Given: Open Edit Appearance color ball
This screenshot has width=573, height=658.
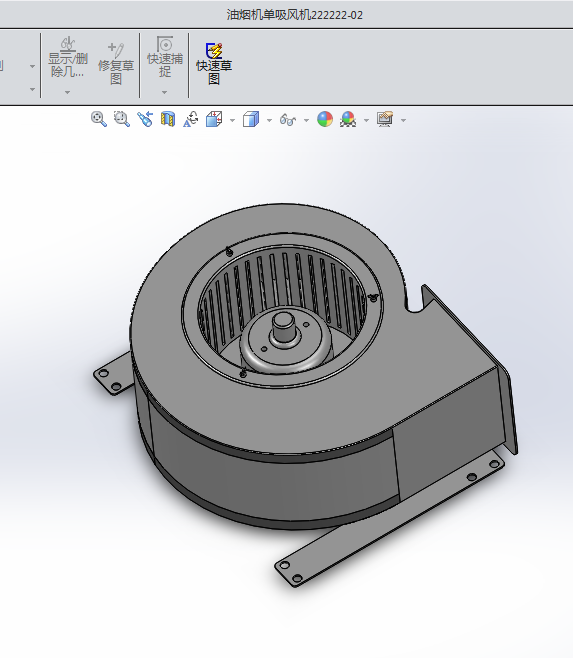Looking at the screenshot, I should pyautogui.click(x=325, y=119).
